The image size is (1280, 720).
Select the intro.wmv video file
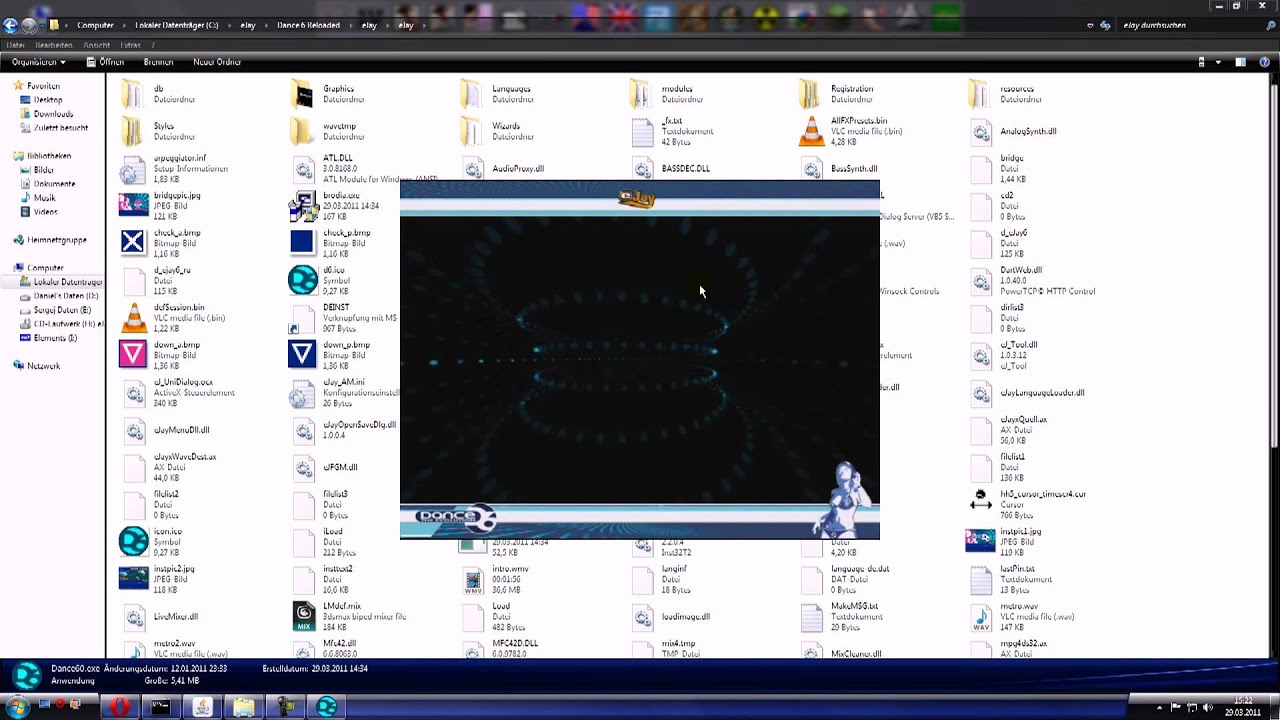(471, 578)
